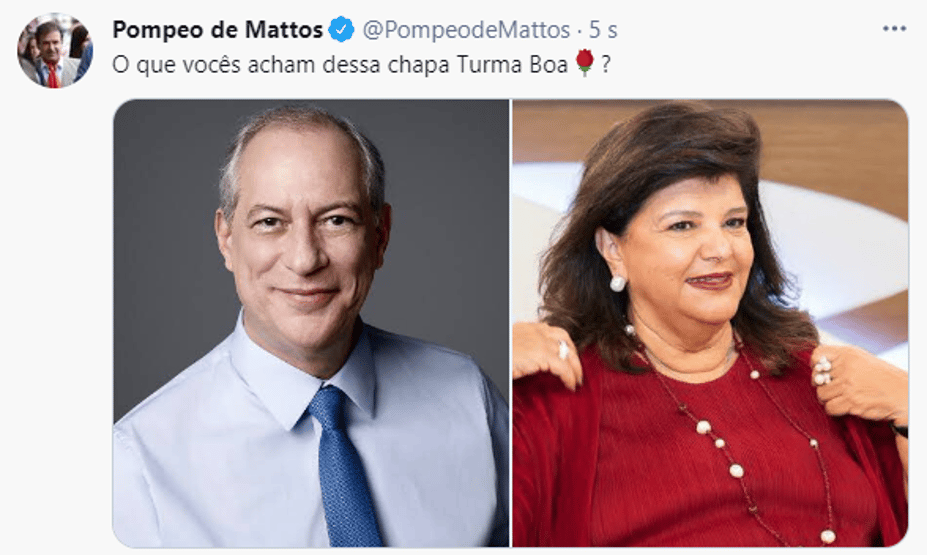Screen dimensions: 927x555
Task: Click the blue verified badge icon
Action: click(341, 29)
